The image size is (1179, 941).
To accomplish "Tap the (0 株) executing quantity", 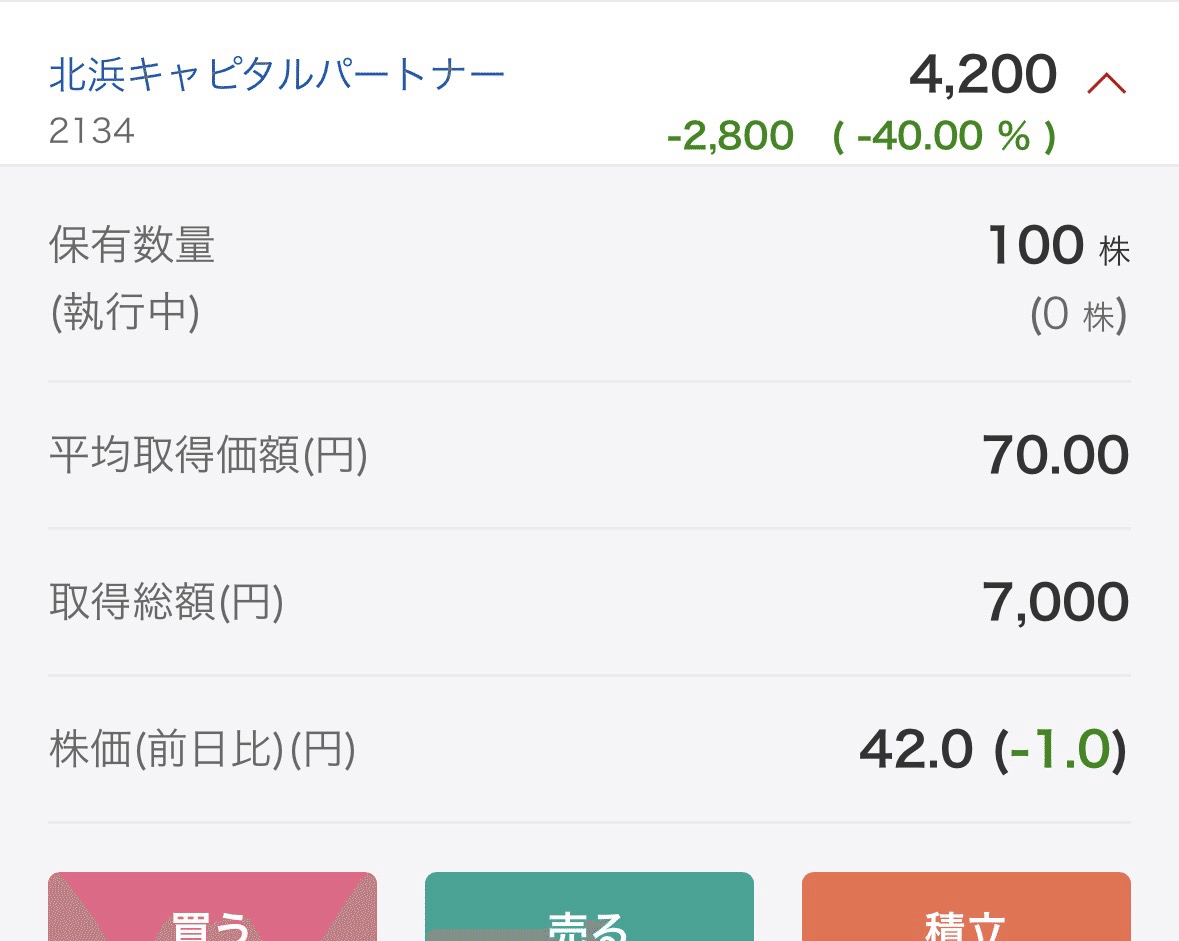I will [1078, 316].
